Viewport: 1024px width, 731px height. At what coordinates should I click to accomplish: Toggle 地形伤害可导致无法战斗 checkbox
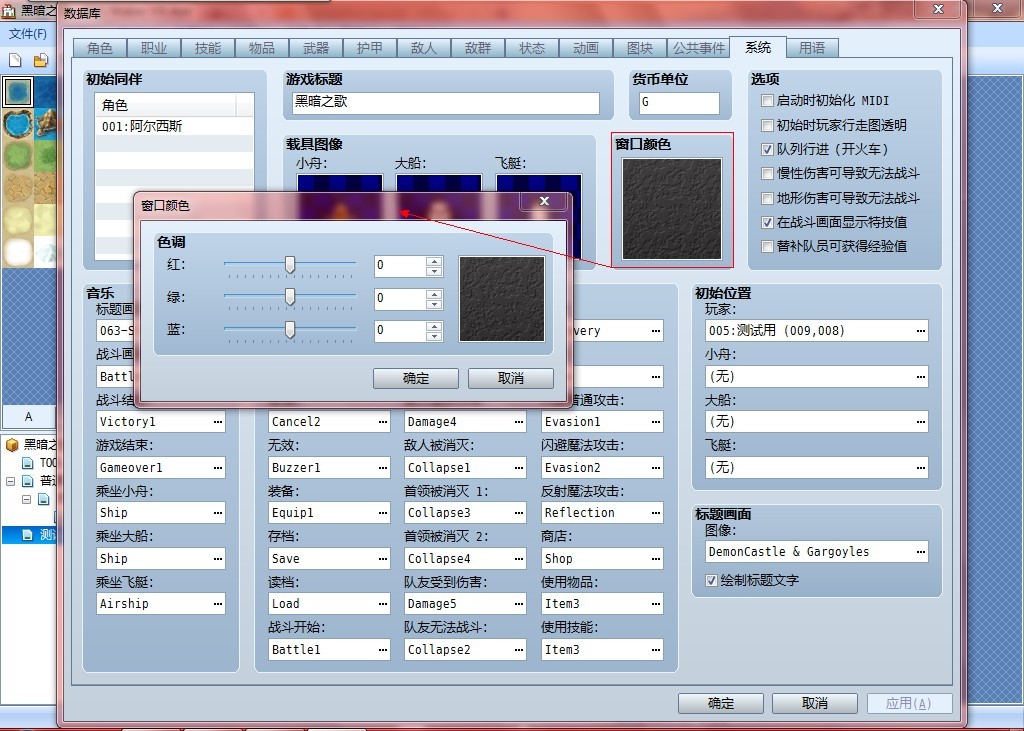tap(767, 198)
